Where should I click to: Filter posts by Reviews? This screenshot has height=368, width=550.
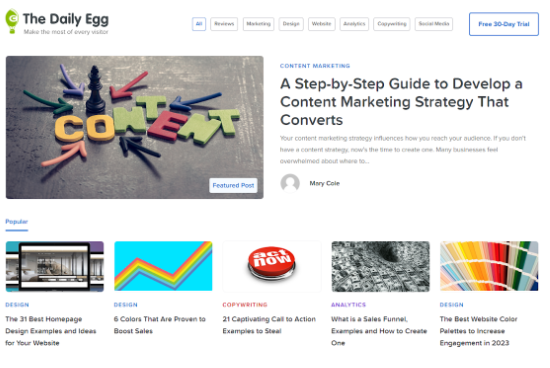pos(224,24)
